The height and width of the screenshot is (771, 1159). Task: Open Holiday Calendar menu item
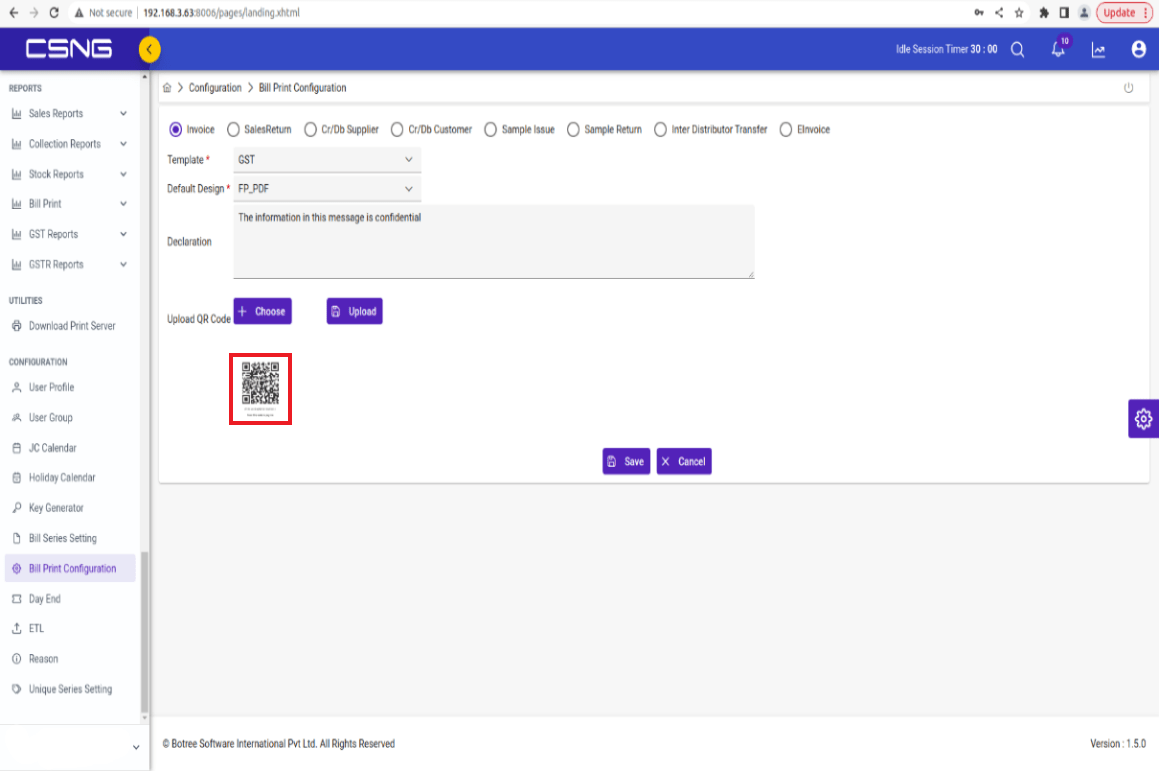69,478
